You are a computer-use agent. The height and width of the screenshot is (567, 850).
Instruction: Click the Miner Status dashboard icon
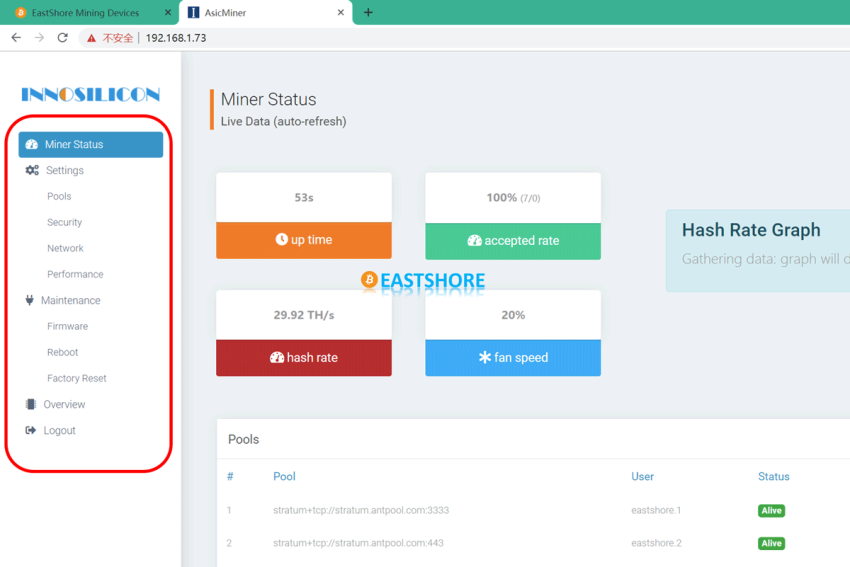click(x=32, y=145)
